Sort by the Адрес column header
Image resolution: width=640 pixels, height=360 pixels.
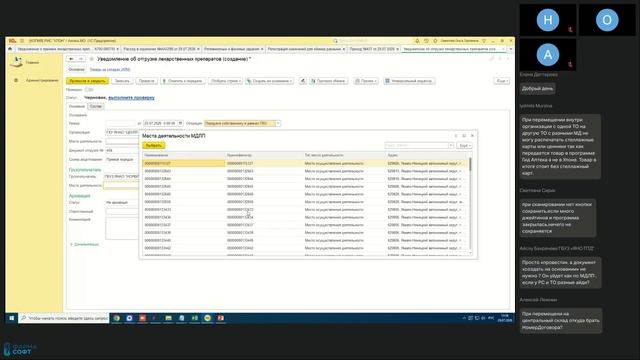point(427,155)
